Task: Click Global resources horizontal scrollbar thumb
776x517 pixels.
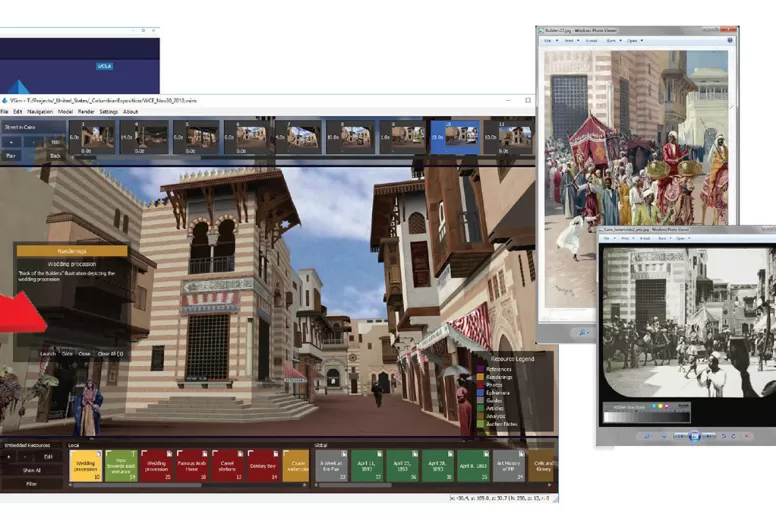Action: [x=355, y=485]
